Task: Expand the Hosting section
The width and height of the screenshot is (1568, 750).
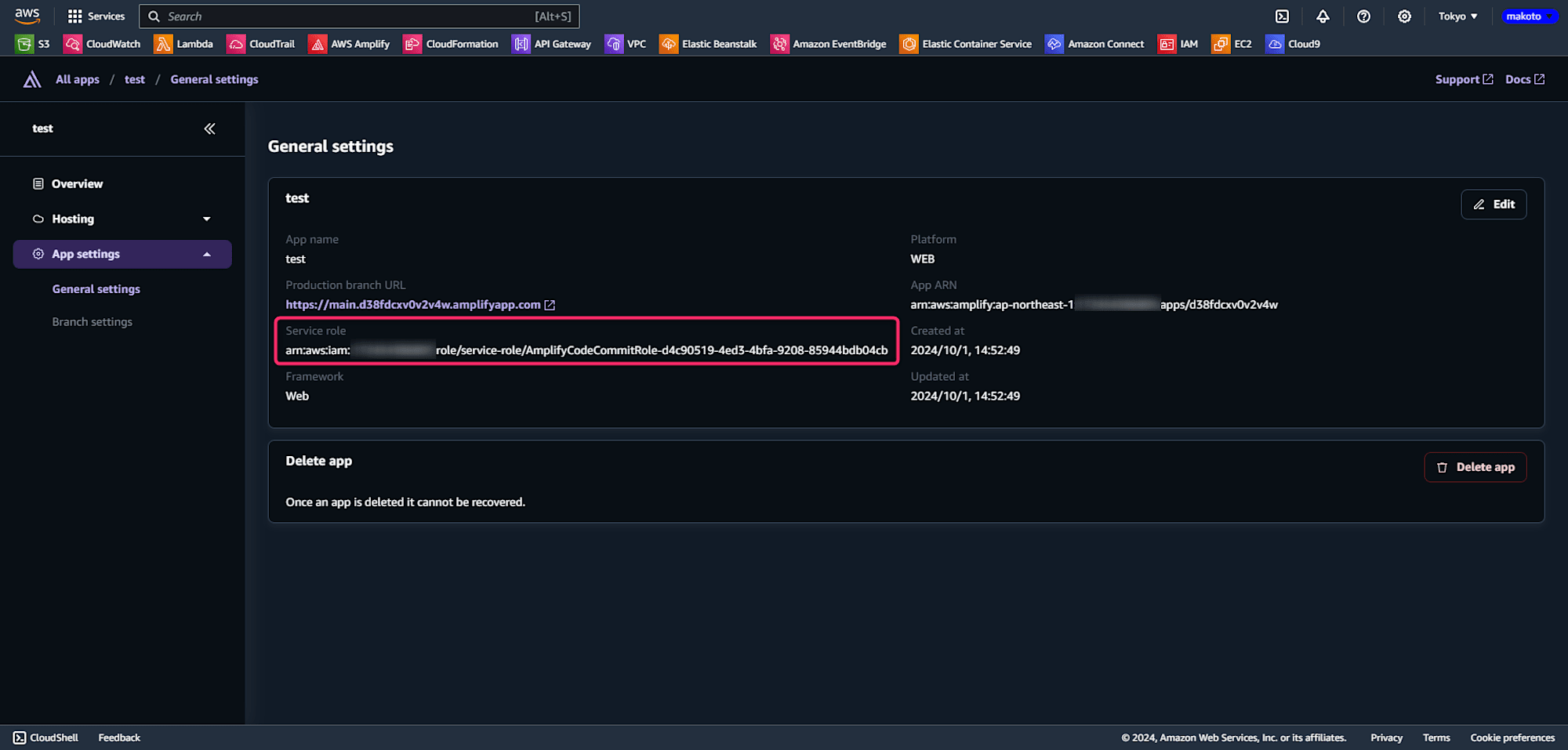Action: (x=122, y=219)
